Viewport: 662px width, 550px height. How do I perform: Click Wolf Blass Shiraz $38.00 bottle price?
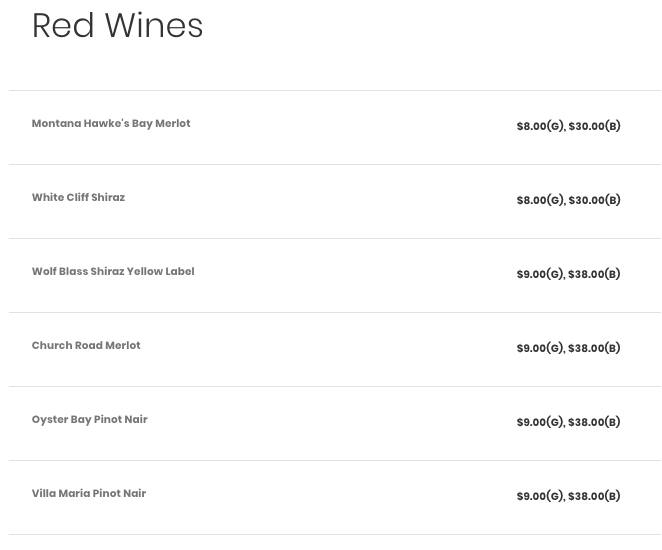[x=594, y=275]
